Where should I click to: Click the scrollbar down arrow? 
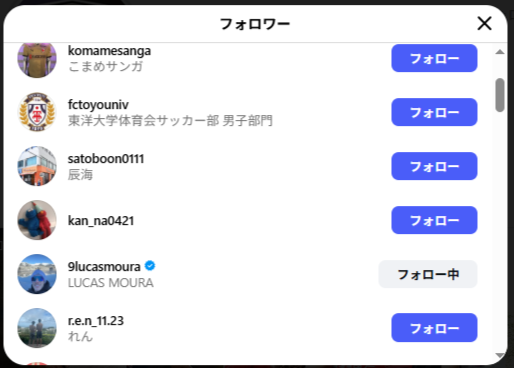(x=500, y=355)
